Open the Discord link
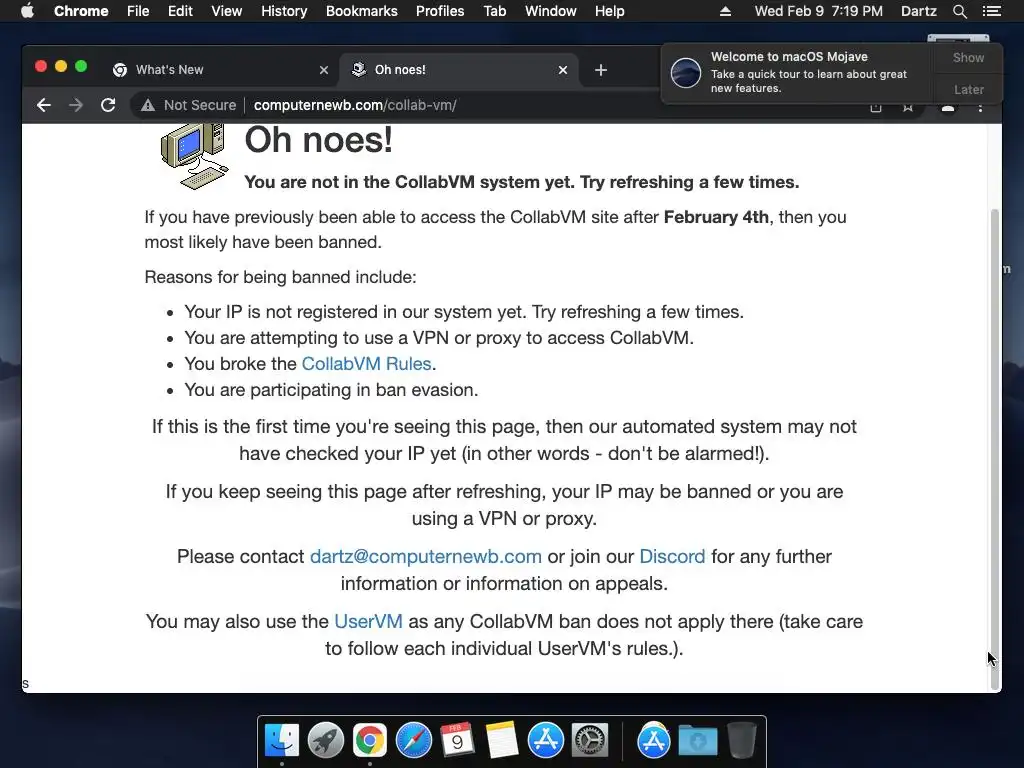This screenshot has height=768, width=1024. tap(672, 556)
